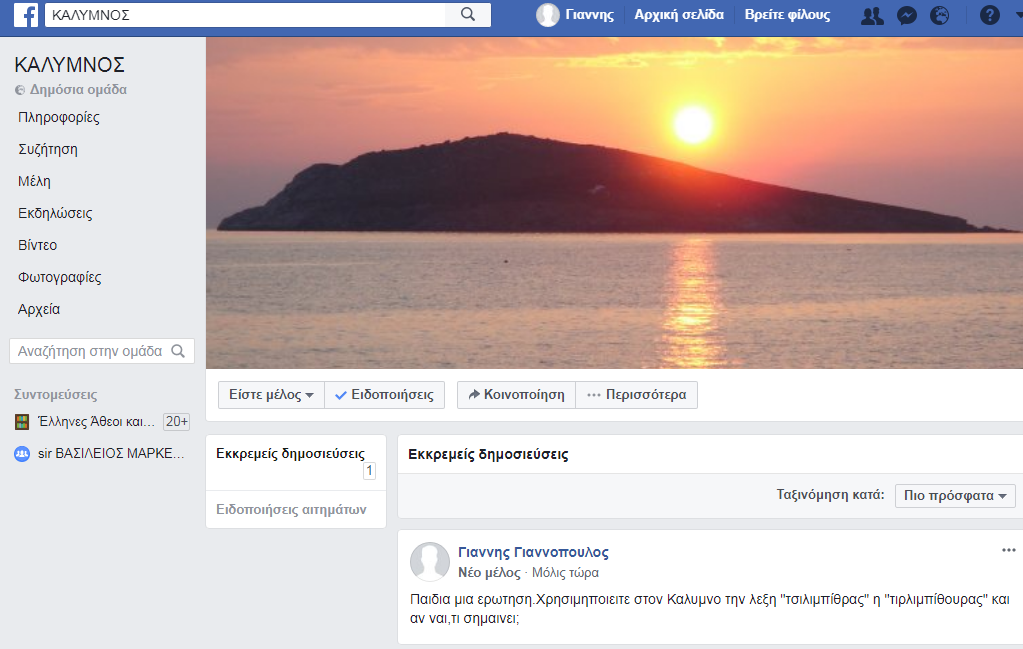Open the notifications globe icon
This screenshot has height=649, width=1023.
click(939, 15)
